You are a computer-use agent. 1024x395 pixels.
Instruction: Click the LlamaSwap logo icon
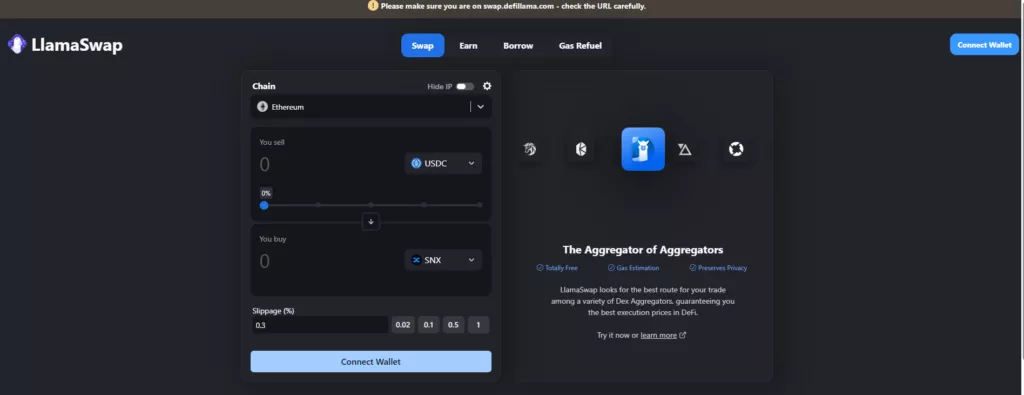click(x=17, y=44)
